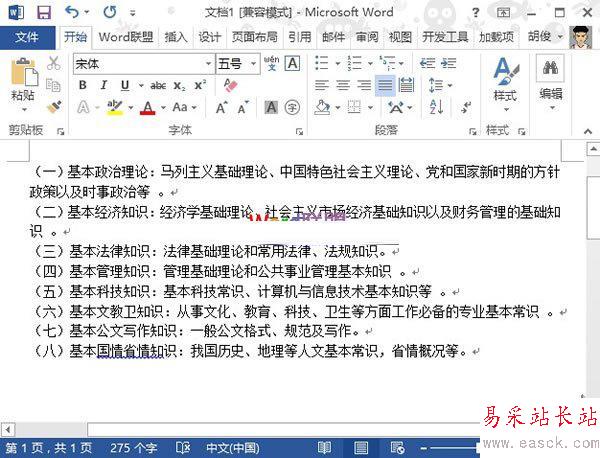Justify the paragraph text
The image size is (600, 458).
385,85
